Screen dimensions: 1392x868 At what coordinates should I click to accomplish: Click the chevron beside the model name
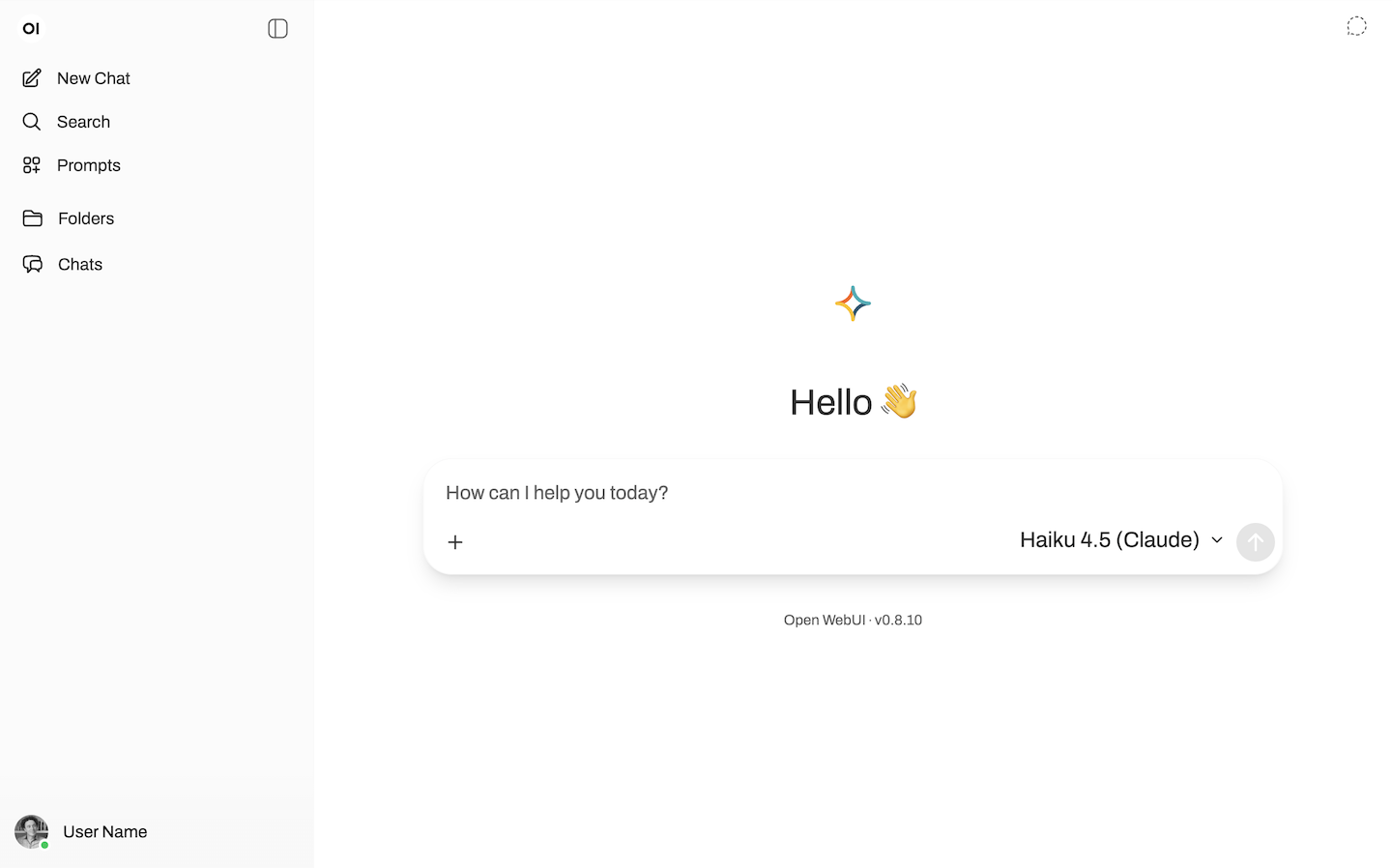pos(1217,540)
